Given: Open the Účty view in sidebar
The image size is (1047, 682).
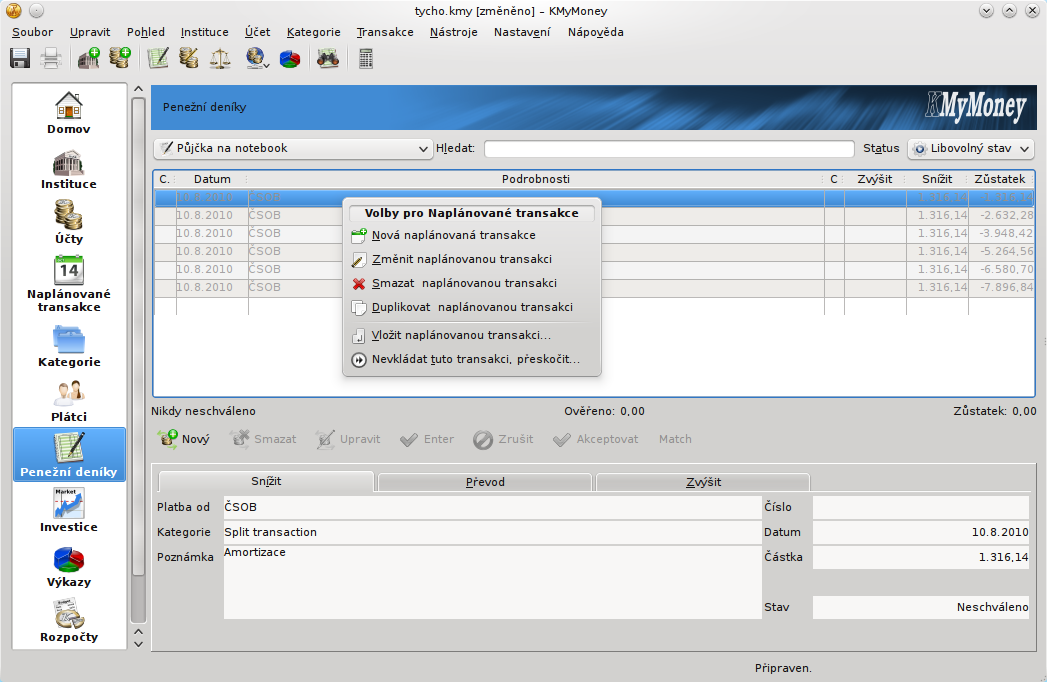Looking at the screenshot, I should coord(69,222).
